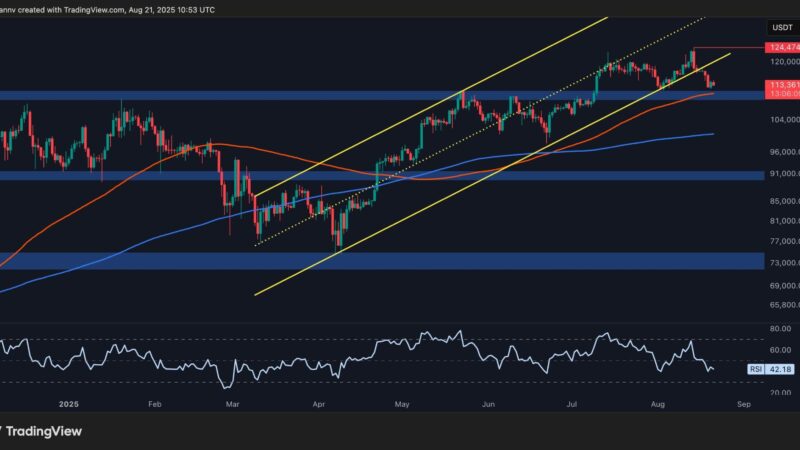Click the 65,800 price axis label
This screenshot has width=800, height=450.
(785, 305)
